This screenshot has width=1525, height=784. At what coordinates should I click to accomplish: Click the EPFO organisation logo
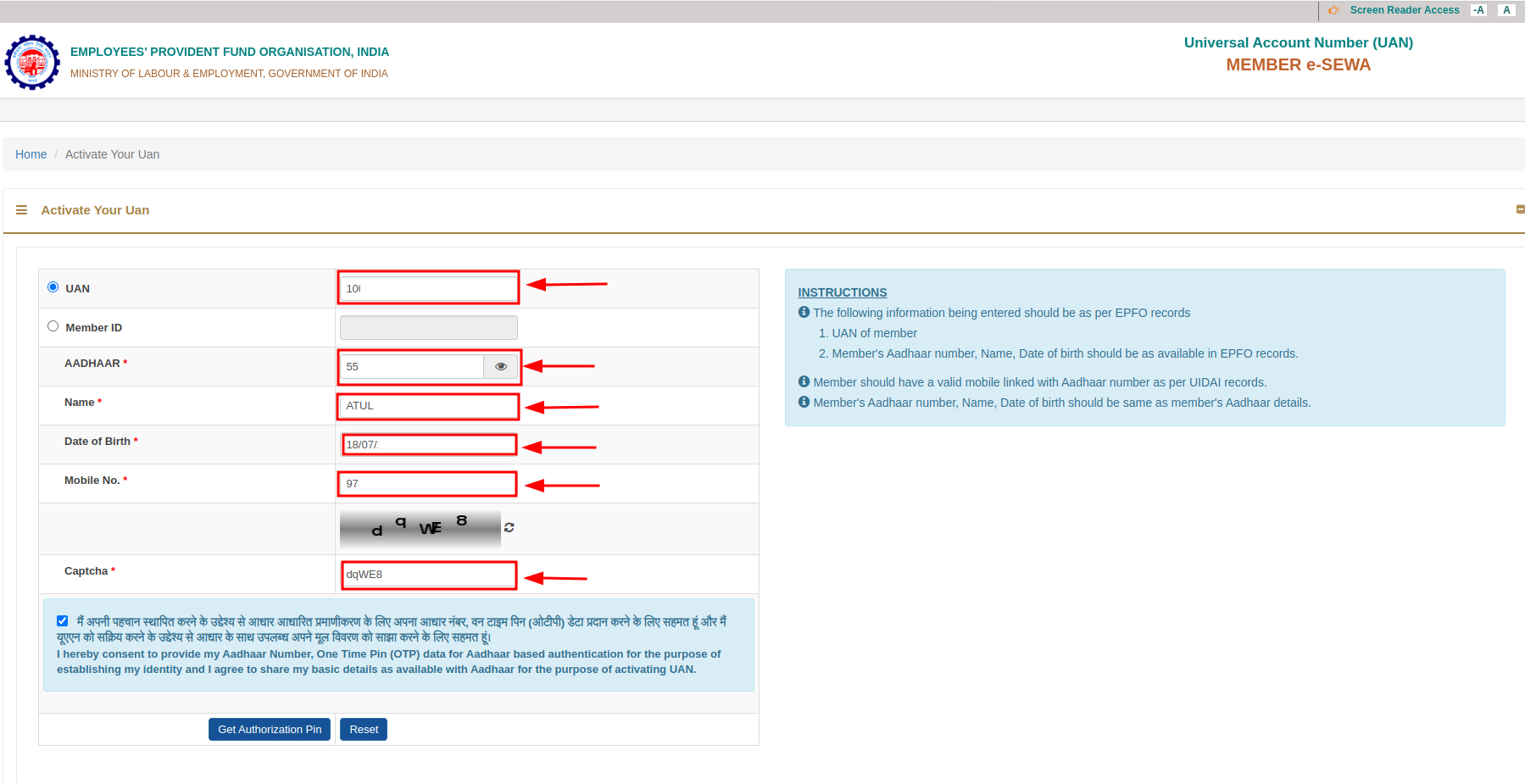(x=32, y=62)
